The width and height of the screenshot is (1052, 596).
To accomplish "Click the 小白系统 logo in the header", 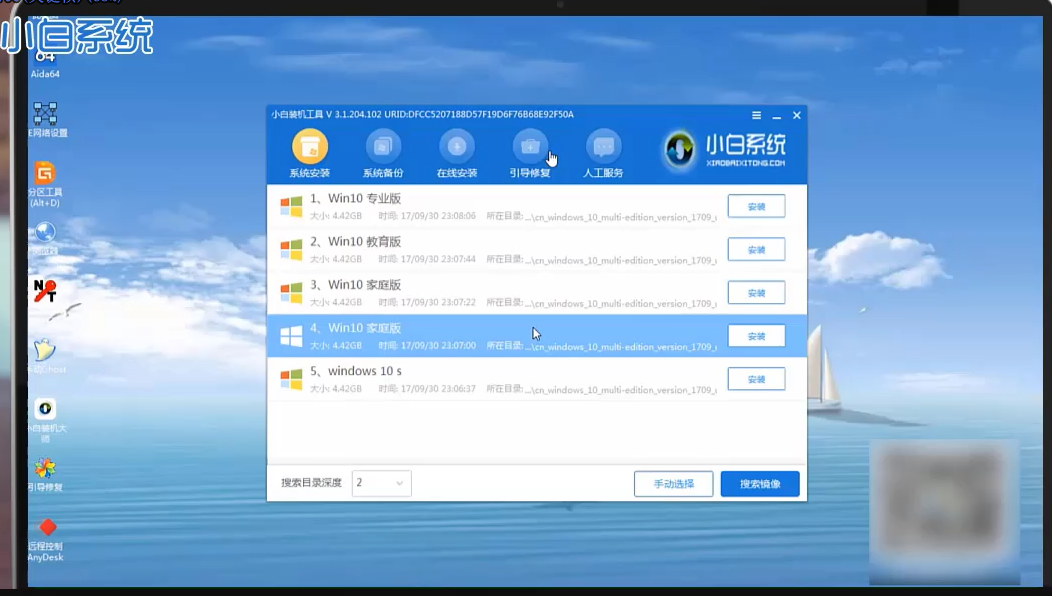I will [x=722, y=148].
